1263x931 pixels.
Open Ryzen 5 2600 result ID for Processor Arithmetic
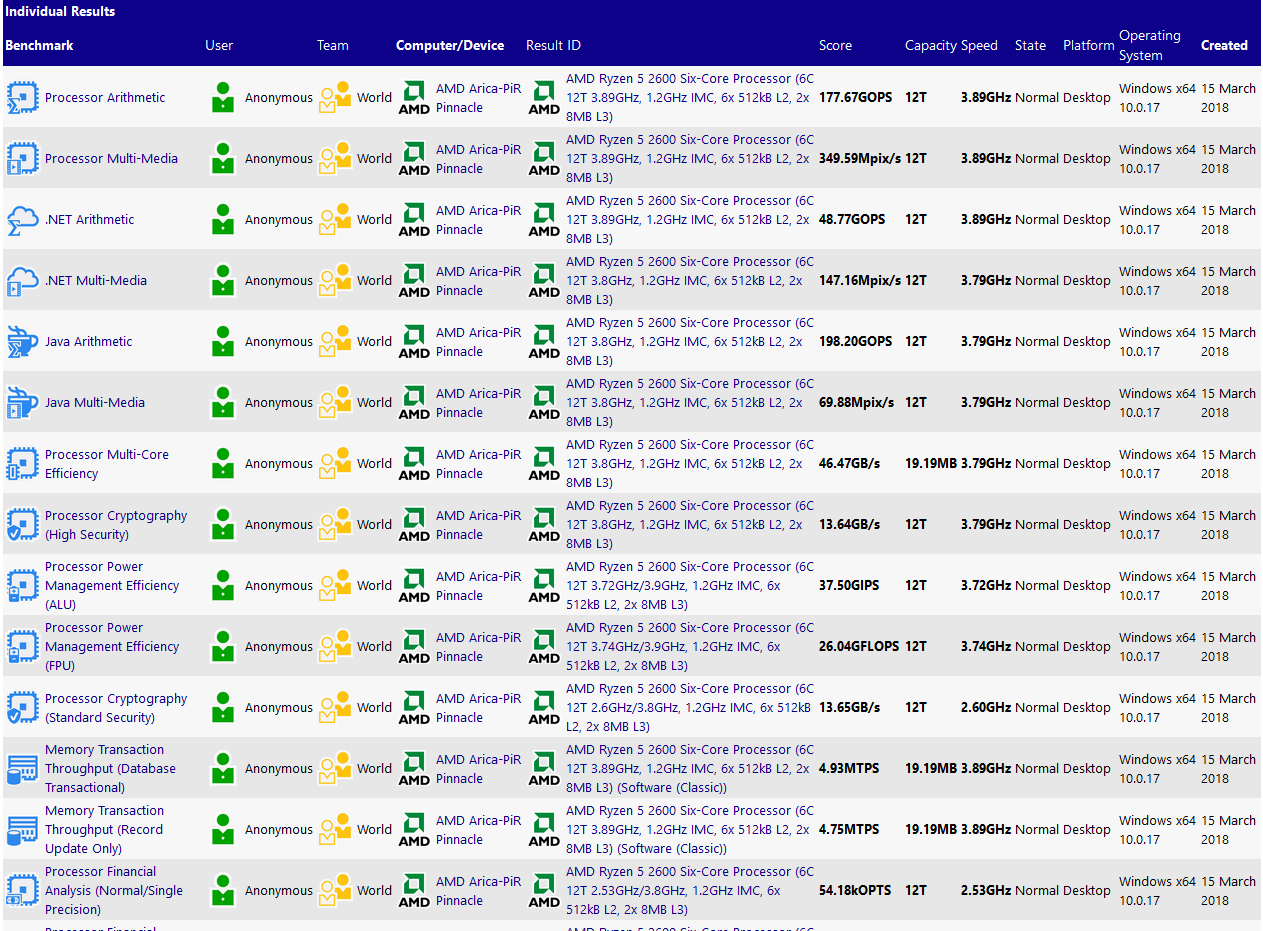coord(690,98)
